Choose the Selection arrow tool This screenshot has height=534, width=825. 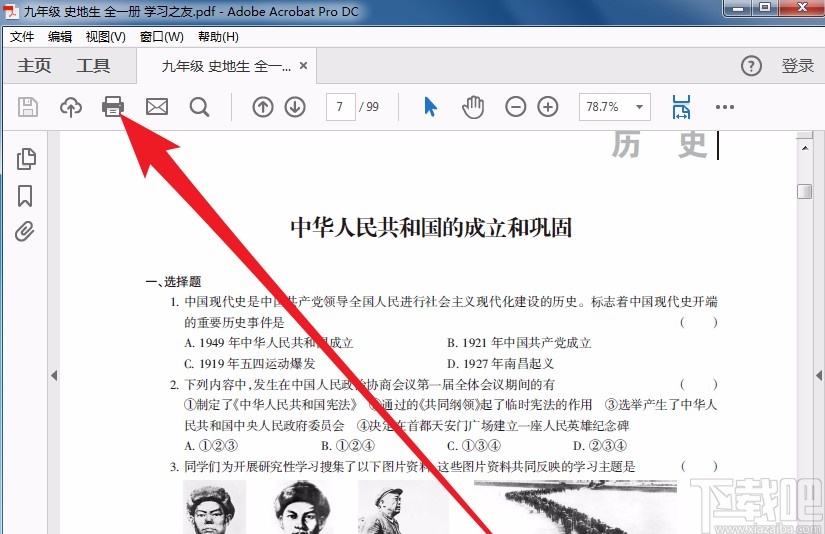[x=430, y=107]
